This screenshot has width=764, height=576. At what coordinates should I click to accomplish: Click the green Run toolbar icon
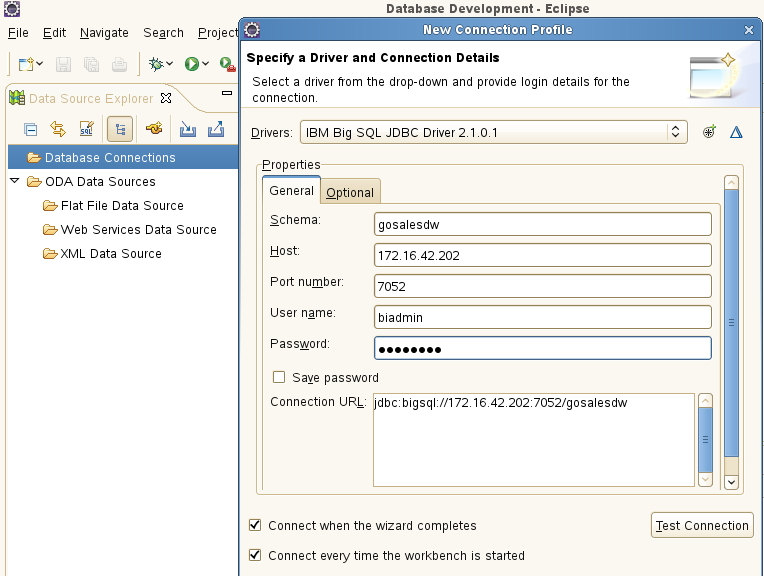click(191, 64)
